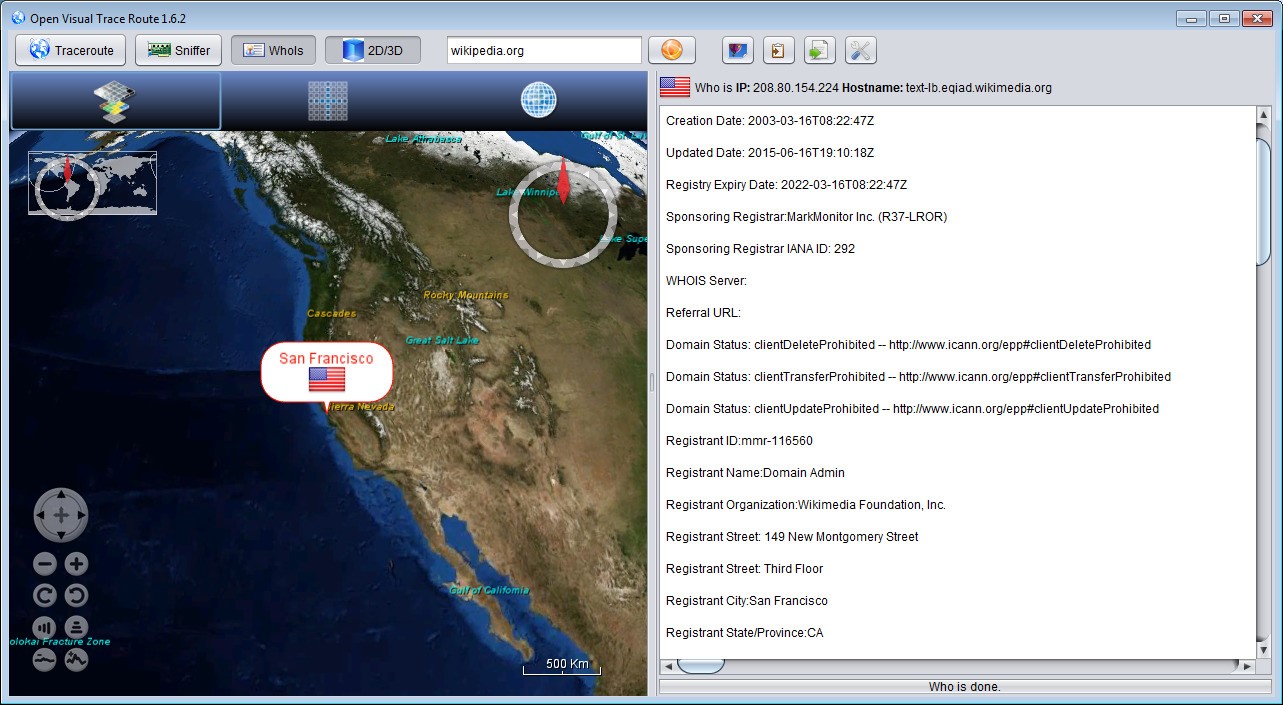Rotate the map clockwise
This screenshot has height=705, width=1283.
click(x=44, y=597)
